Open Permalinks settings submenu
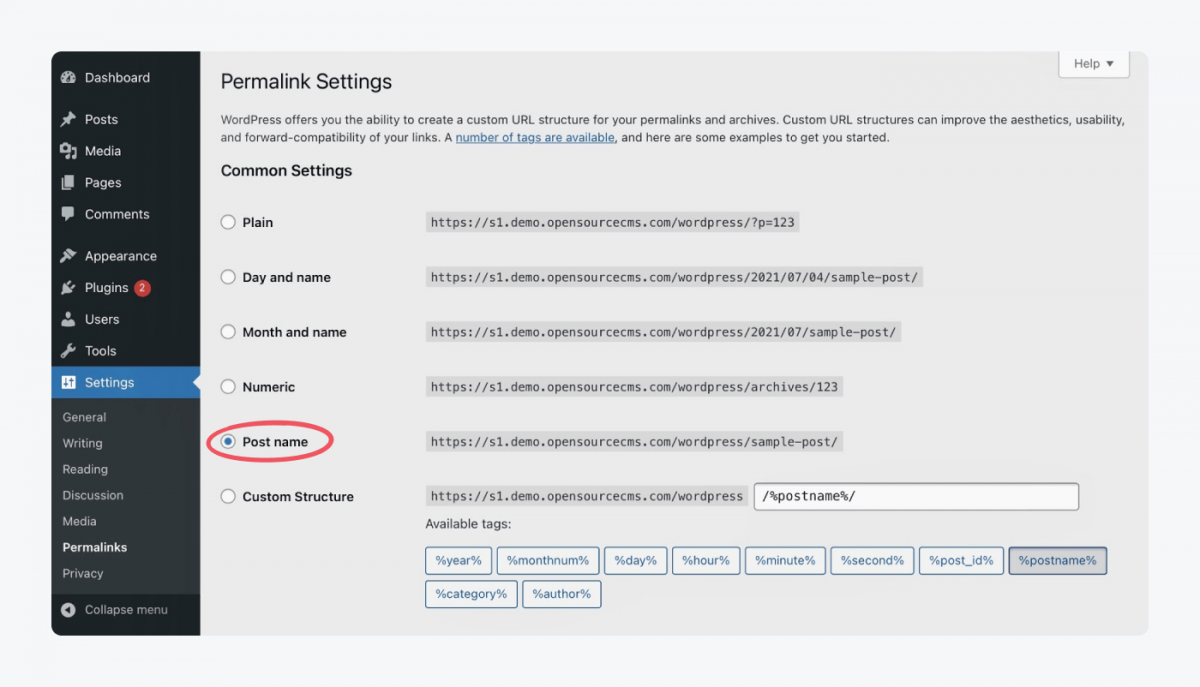This screenshot has width=1200, height=687. (x=95, y=547)
